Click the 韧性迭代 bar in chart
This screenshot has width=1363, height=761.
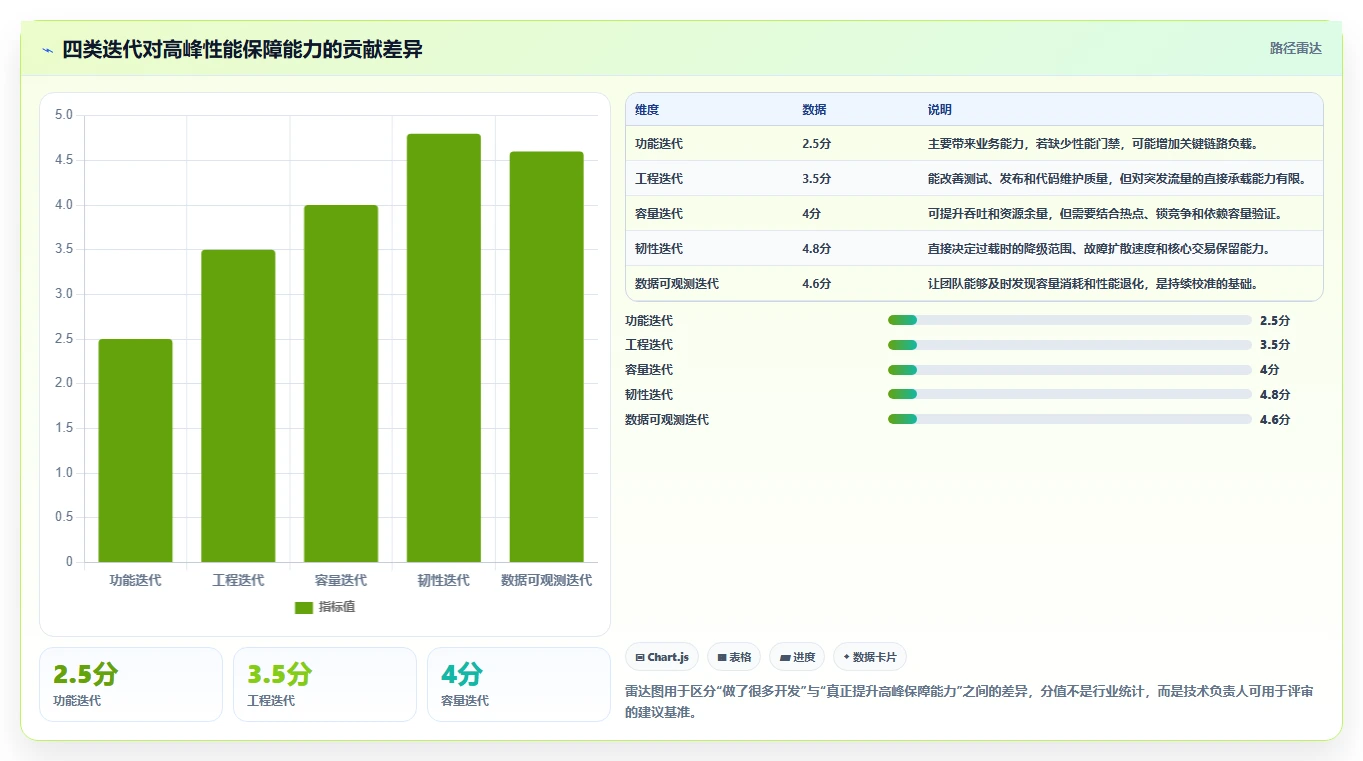pyautogui.click(x=444, y=348)
